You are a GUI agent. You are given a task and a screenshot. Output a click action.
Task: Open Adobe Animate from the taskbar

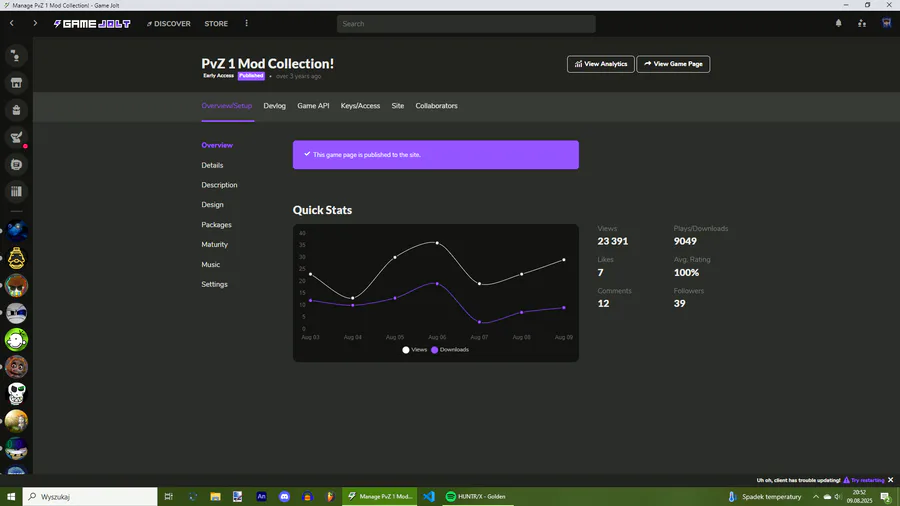pos(261,496)
